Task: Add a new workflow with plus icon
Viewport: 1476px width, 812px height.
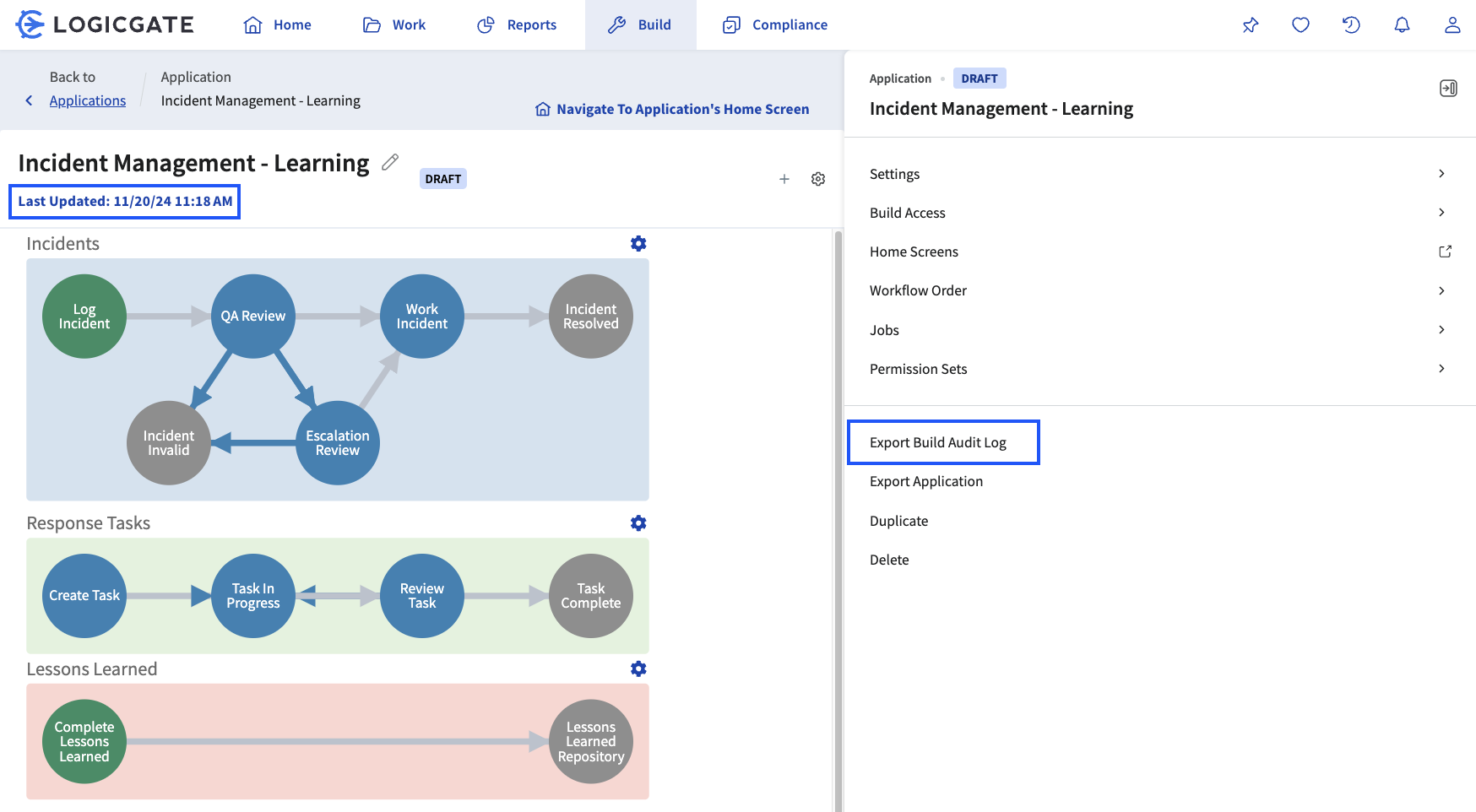Action: (x=784, y=179)
